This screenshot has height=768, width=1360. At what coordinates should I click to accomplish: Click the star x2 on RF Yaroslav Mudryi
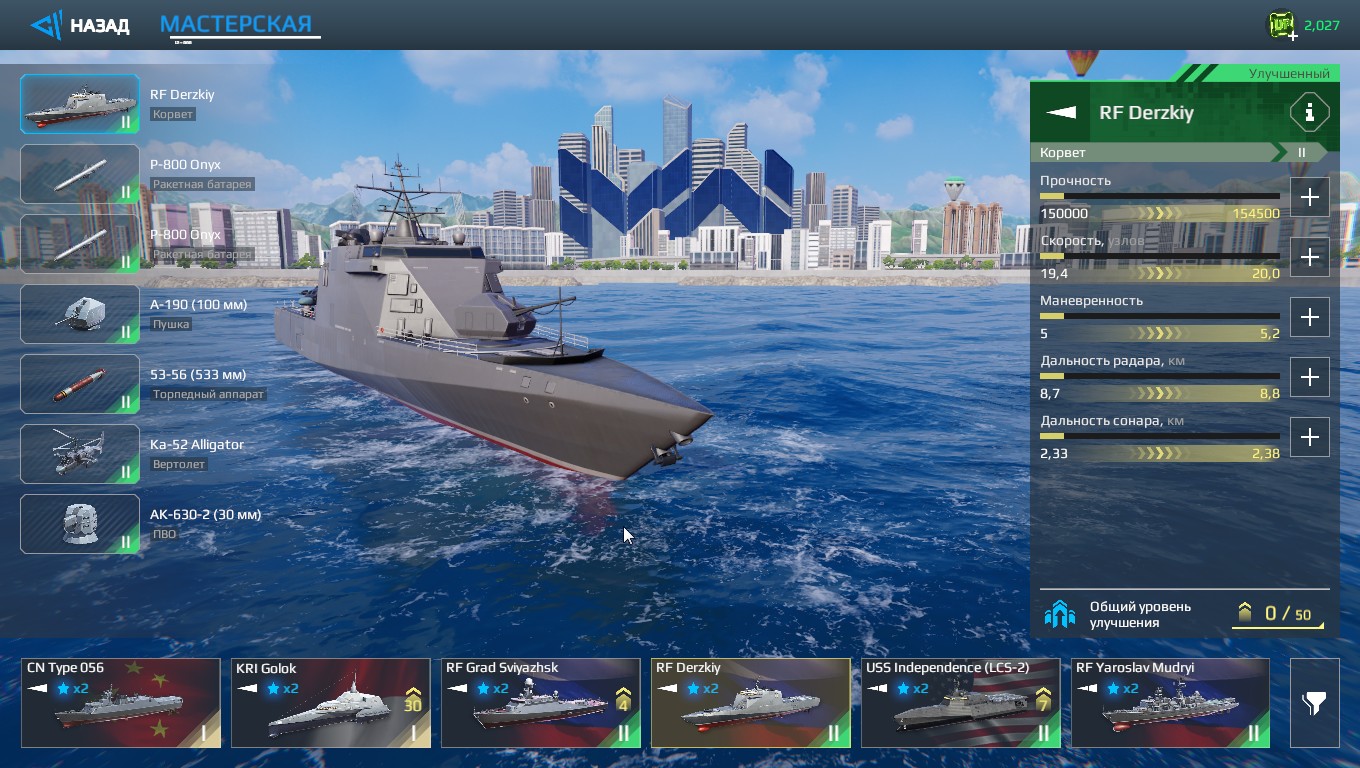[x=1123, y=688]
